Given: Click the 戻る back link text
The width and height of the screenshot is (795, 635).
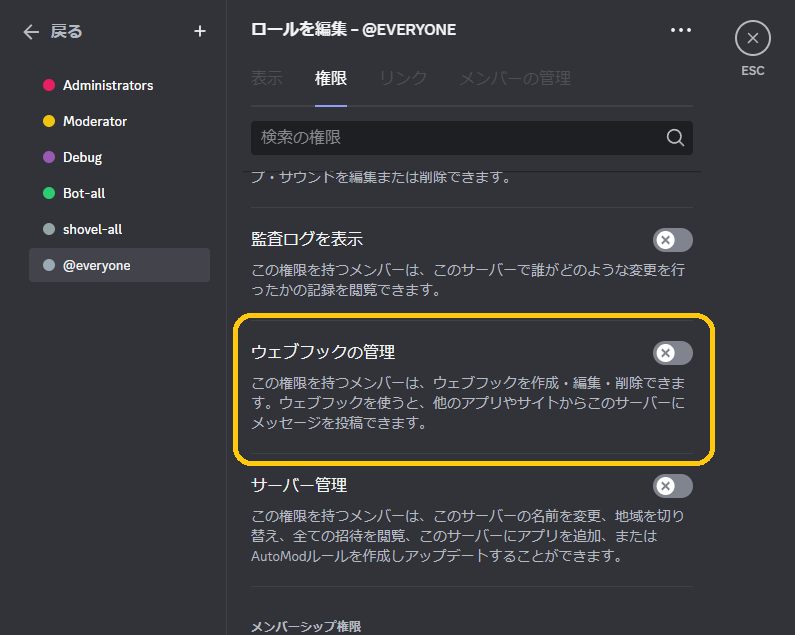Looking at the screenshot, I should coord(66,31).
